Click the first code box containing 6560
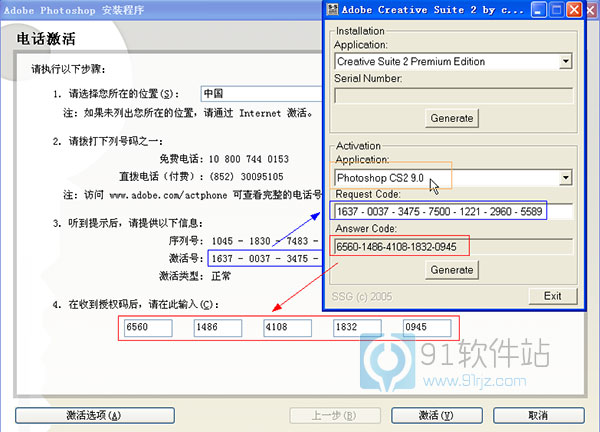The width and height of the screenshot is (600, 432). (x=149, y=328)
